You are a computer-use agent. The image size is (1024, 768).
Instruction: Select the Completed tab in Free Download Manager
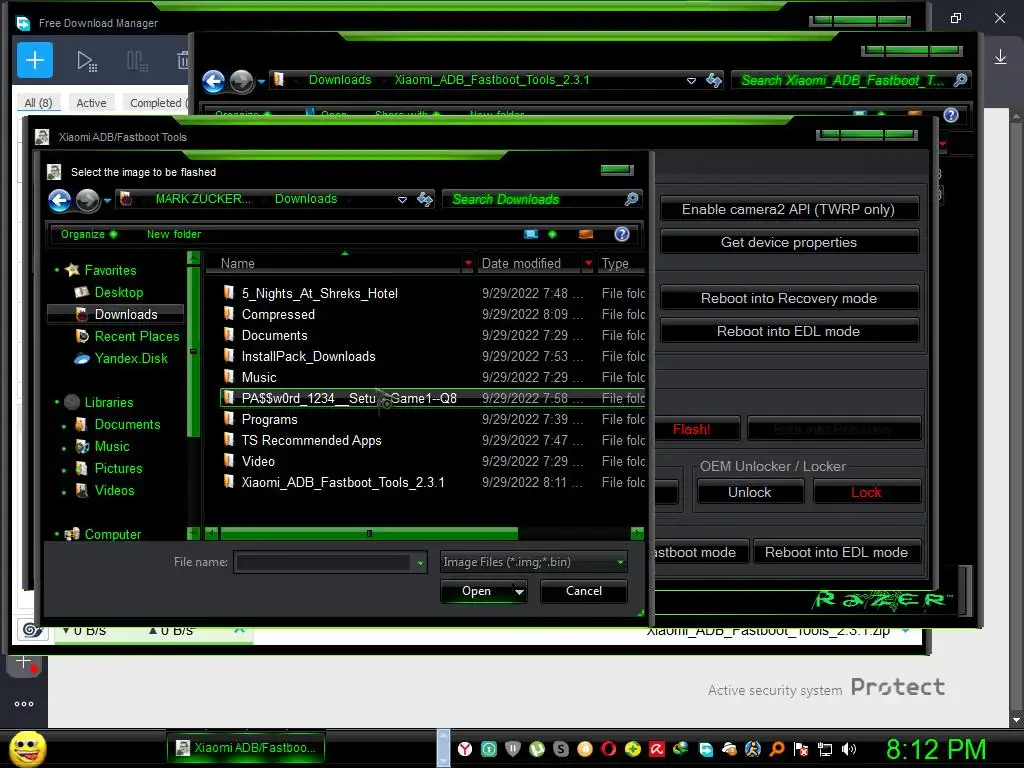[x=155, y=103]
